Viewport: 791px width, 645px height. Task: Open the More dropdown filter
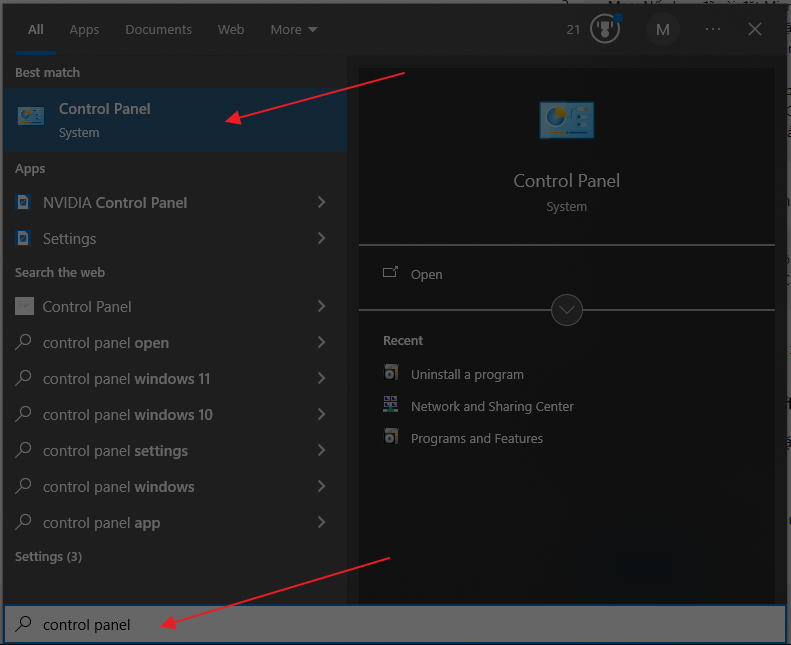pos(294,29)
